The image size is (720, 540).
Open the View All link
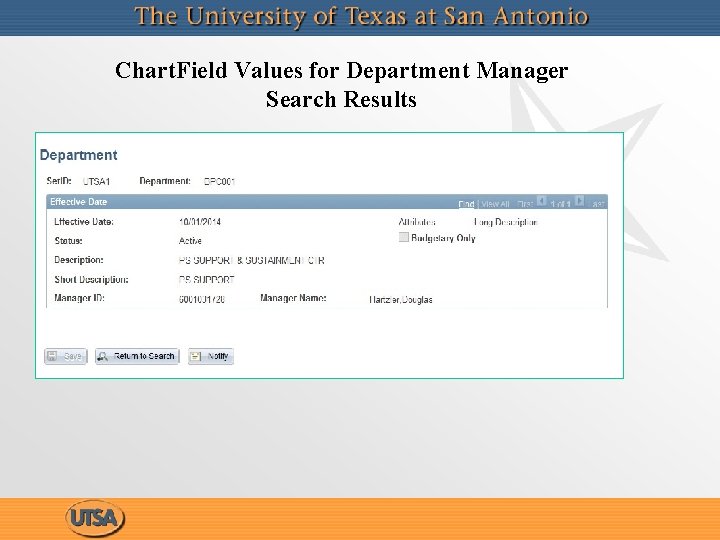point(495,204)
